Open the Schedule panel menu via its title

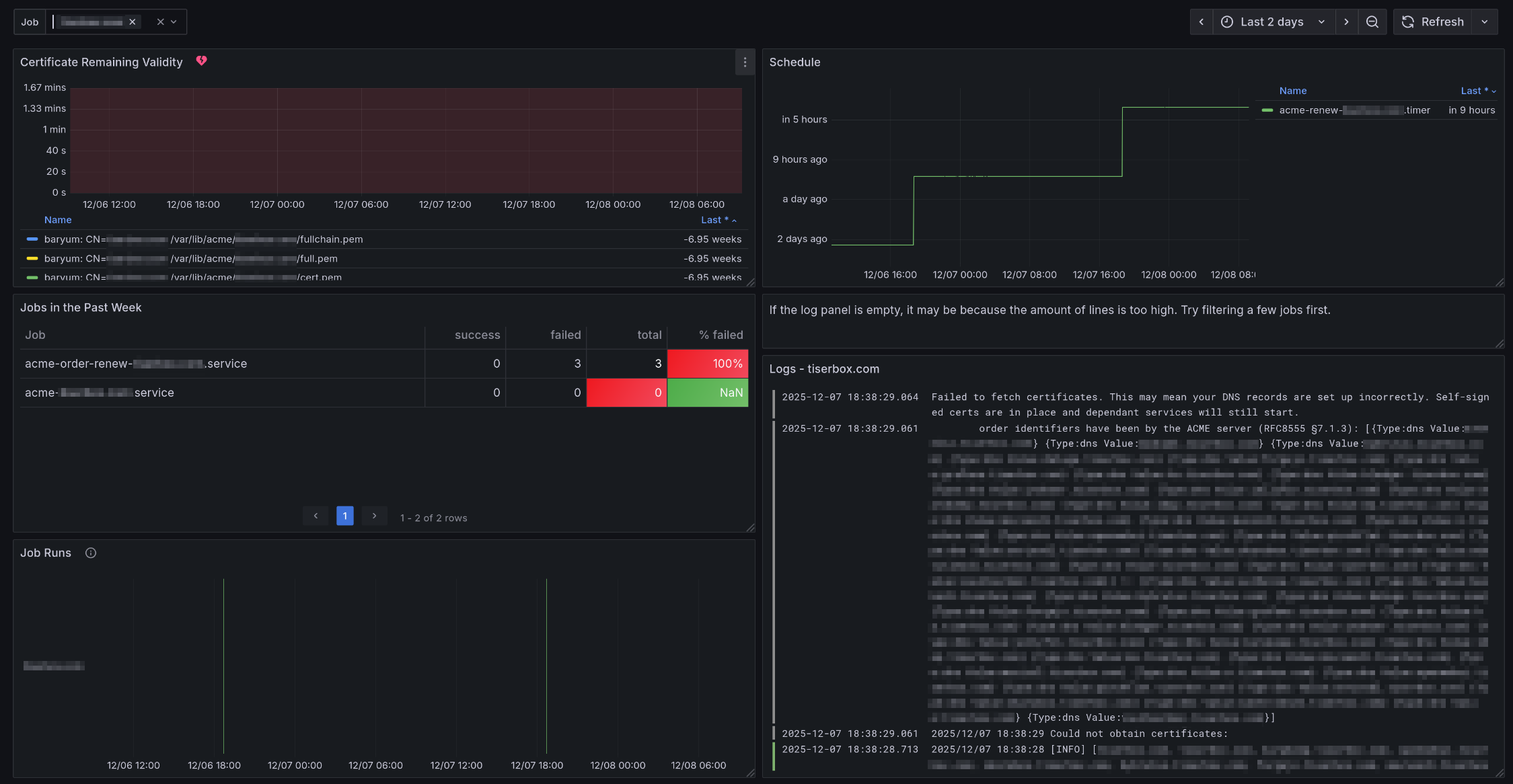(x=795, y=62)
